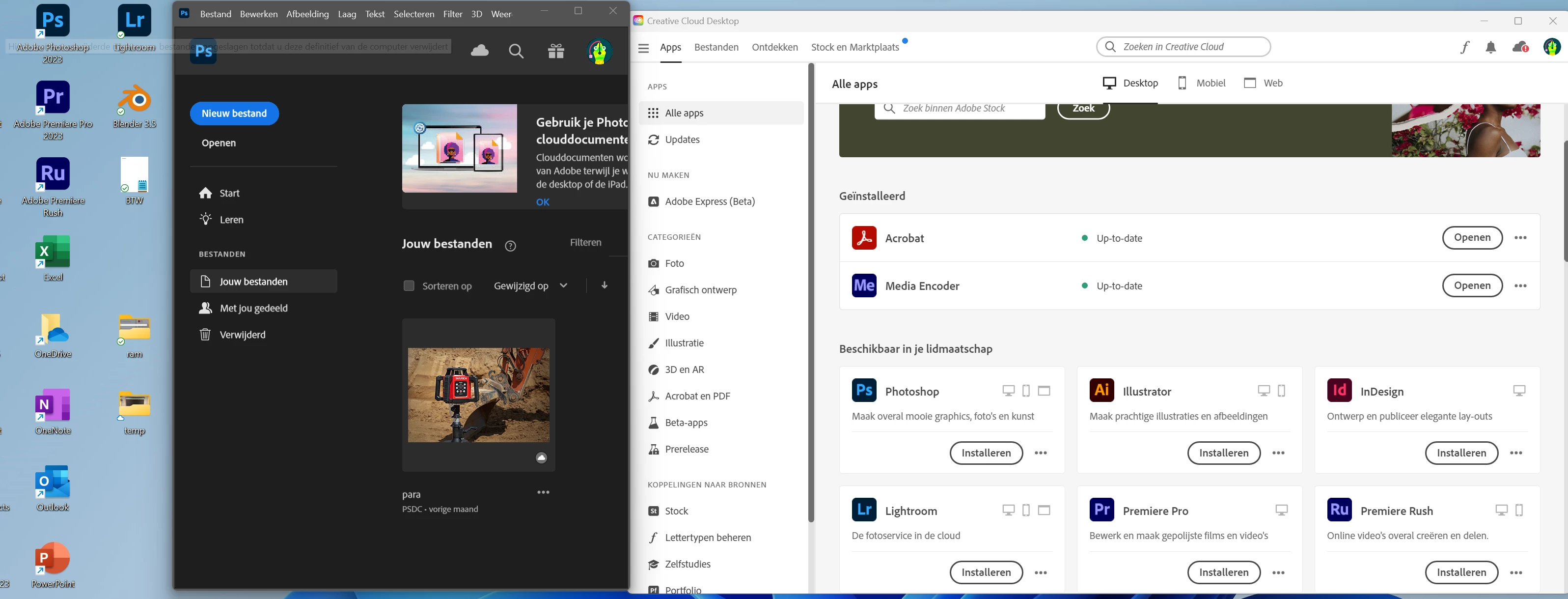Open the Filter menu in Photoshop

[x=452, y=14]
